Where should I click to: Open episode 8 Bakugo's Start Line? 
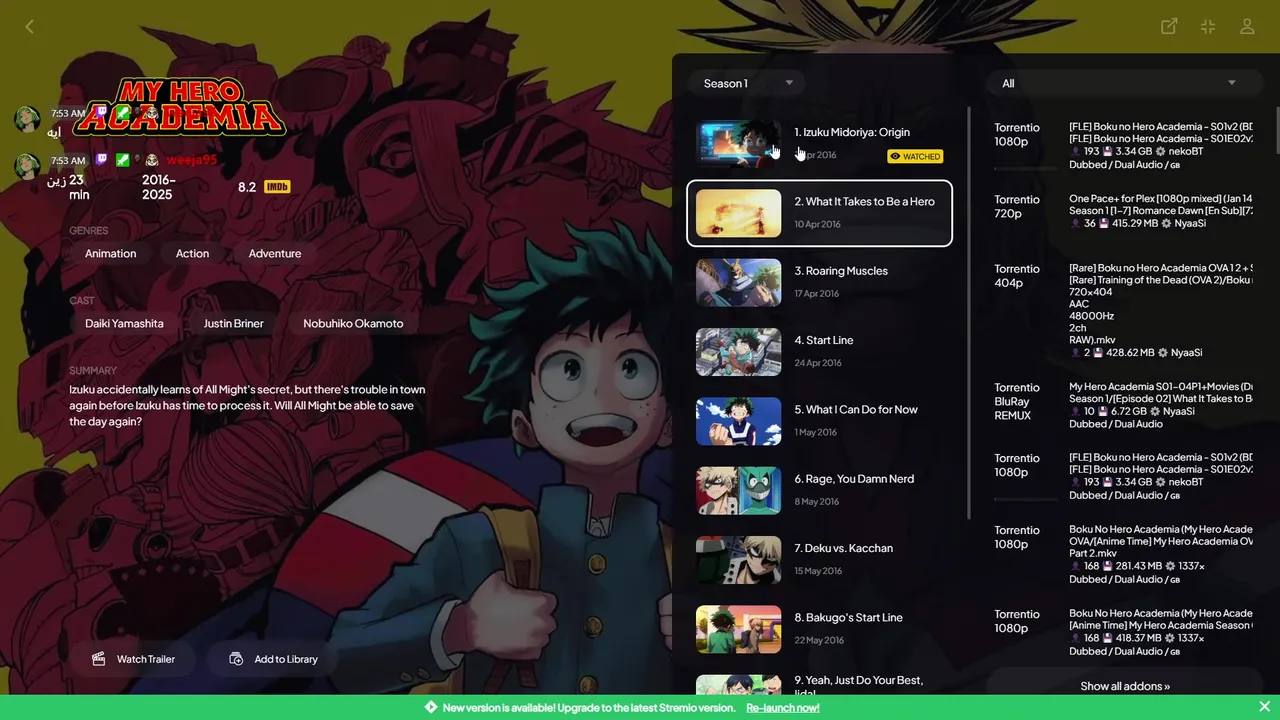point(820,629)
